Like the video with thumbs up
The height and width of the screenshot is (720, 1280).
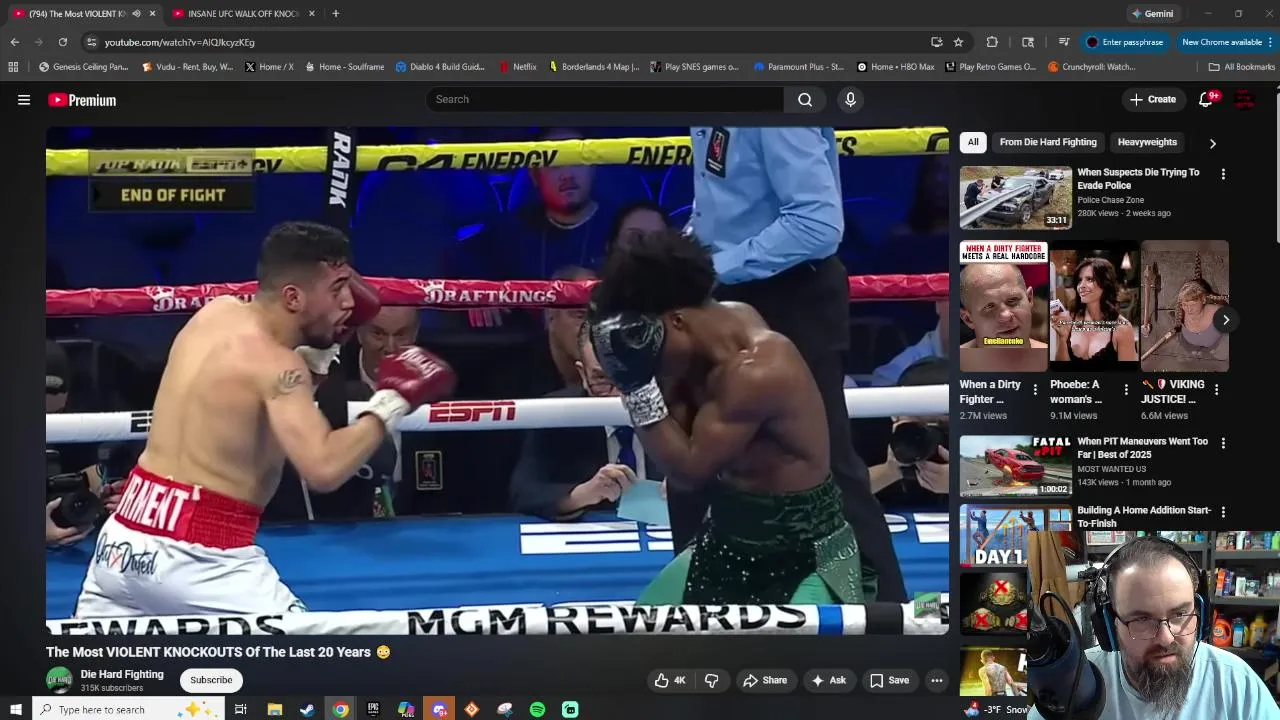(669, 680)
